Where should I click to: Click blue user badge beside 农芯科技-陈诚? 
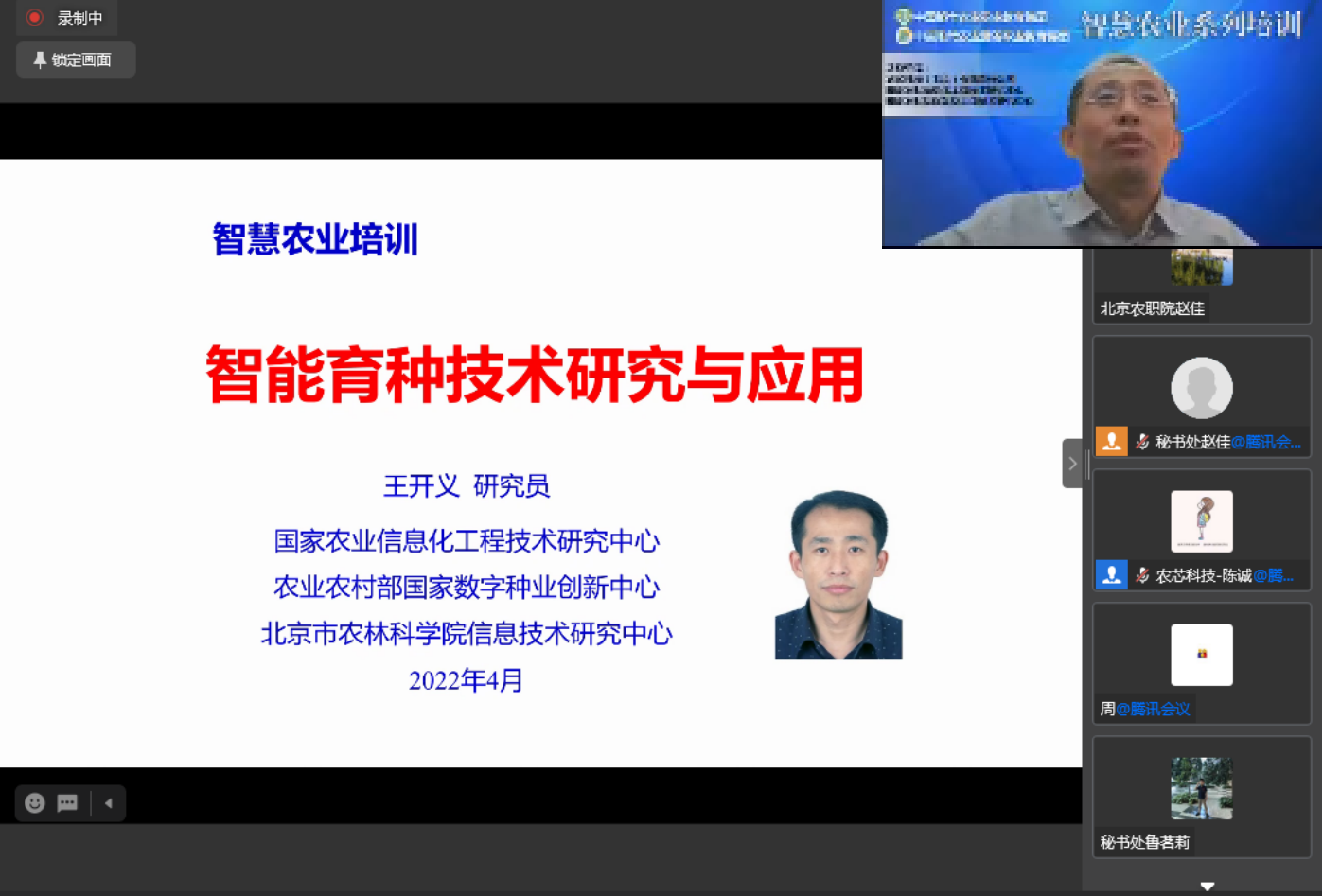[x=1111, y=575]
